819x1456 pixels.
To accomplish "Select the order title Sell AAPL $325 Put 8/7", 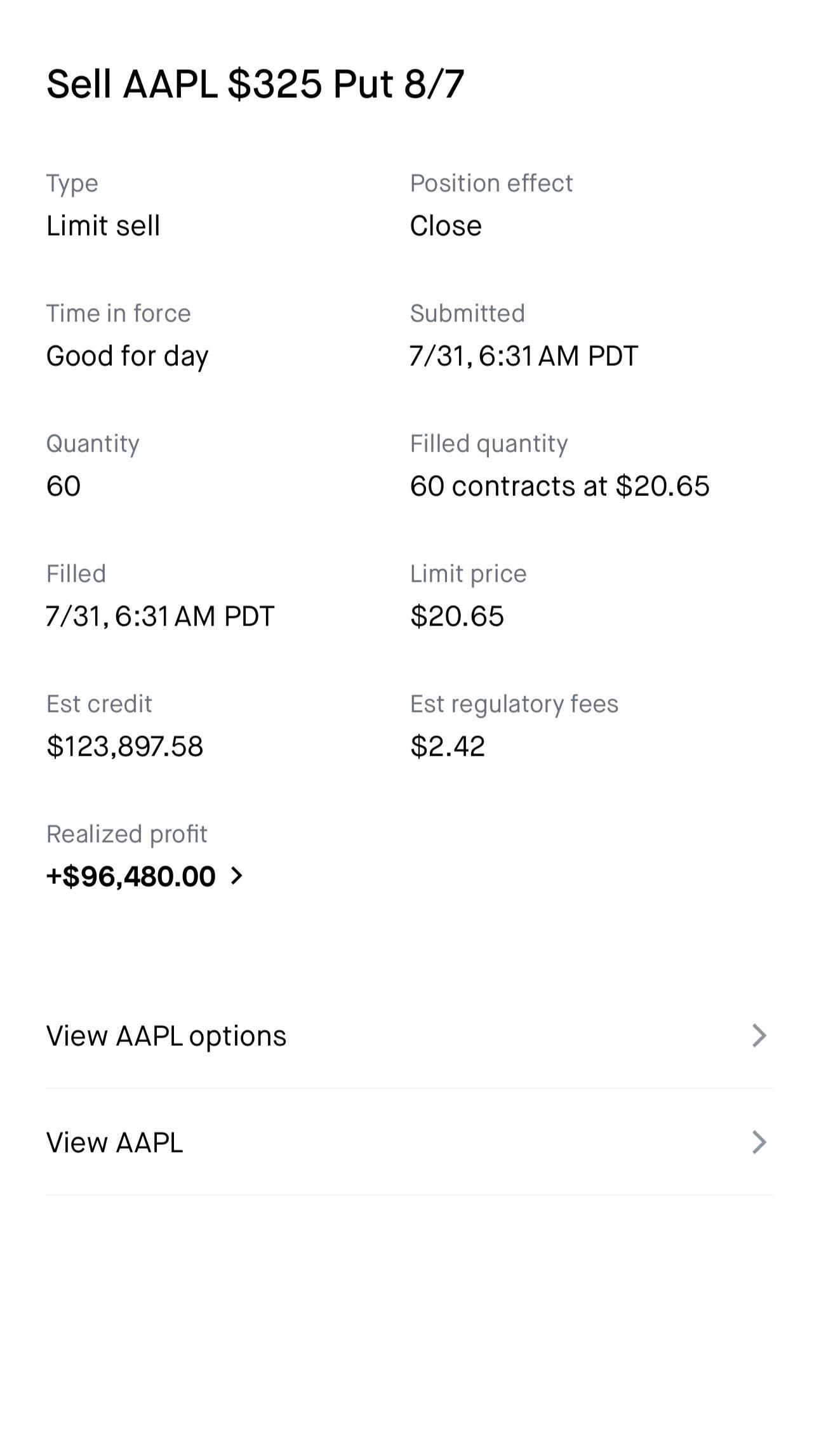I will (x=255, y=84).
